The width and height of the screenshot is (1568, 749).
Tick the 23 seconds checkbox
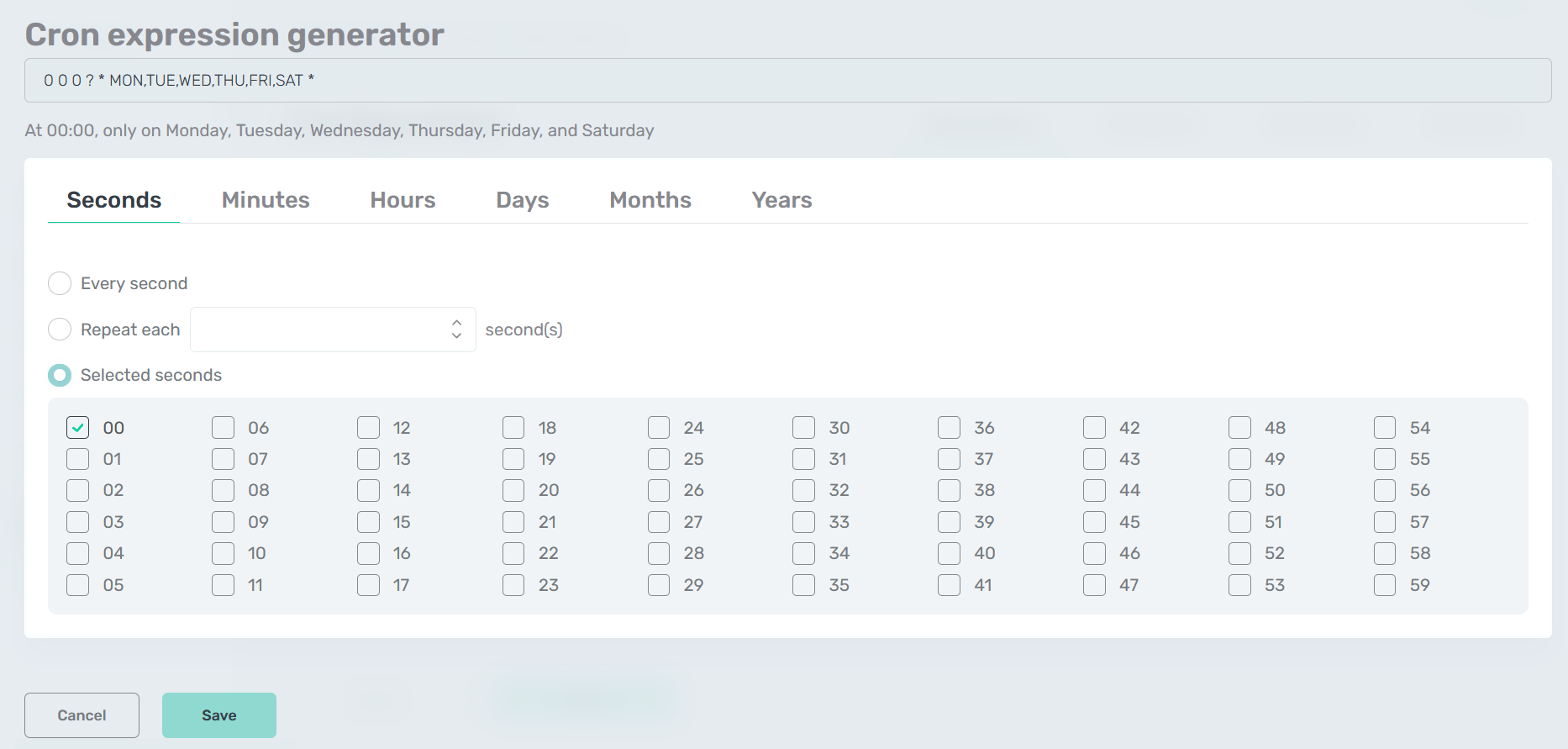tap(513, 585)
